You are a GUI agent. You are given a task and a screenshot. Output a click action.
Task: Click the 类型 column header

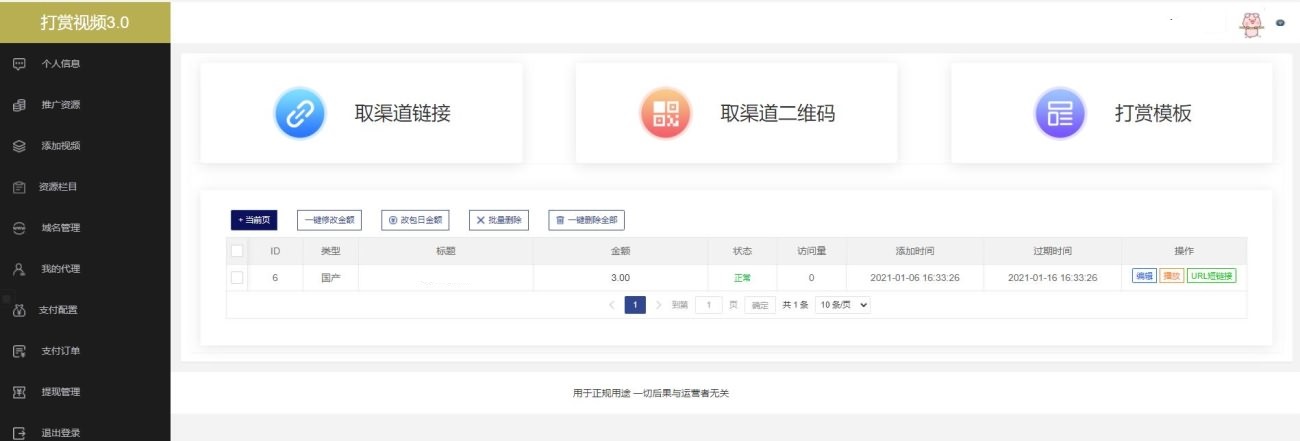(x=330, y=251)
